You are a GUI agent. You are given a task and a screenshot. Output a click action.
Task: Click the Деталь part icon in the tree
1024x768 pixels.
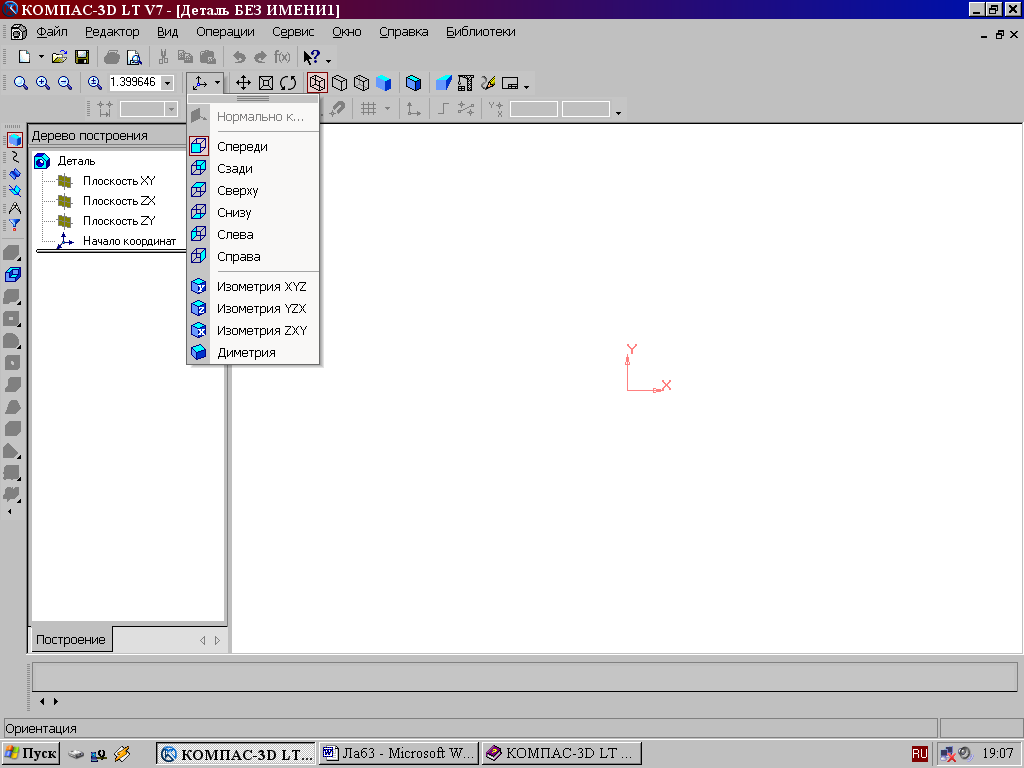[42, 161]
